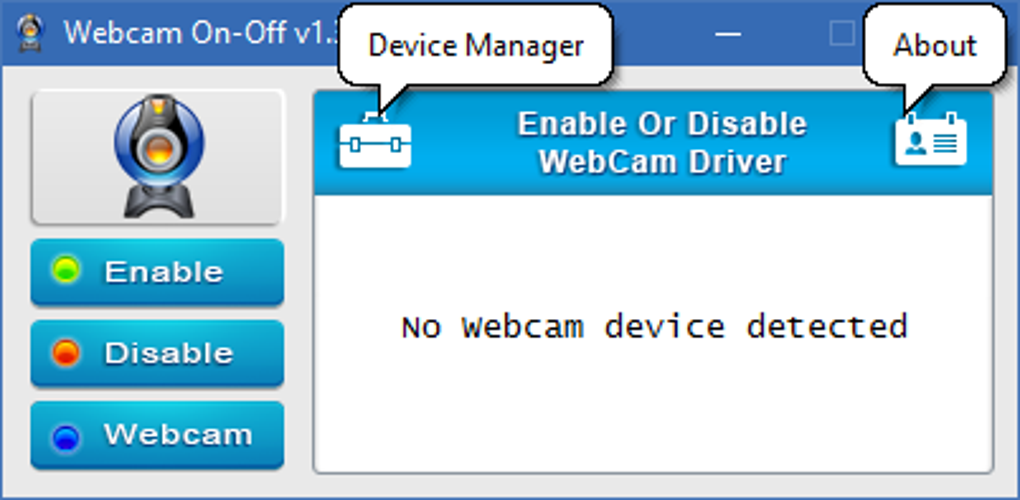This screenshot has width=1020, height=500.
Task: Click the "Webcam On-Off" window title text
Action: (190, 32)
